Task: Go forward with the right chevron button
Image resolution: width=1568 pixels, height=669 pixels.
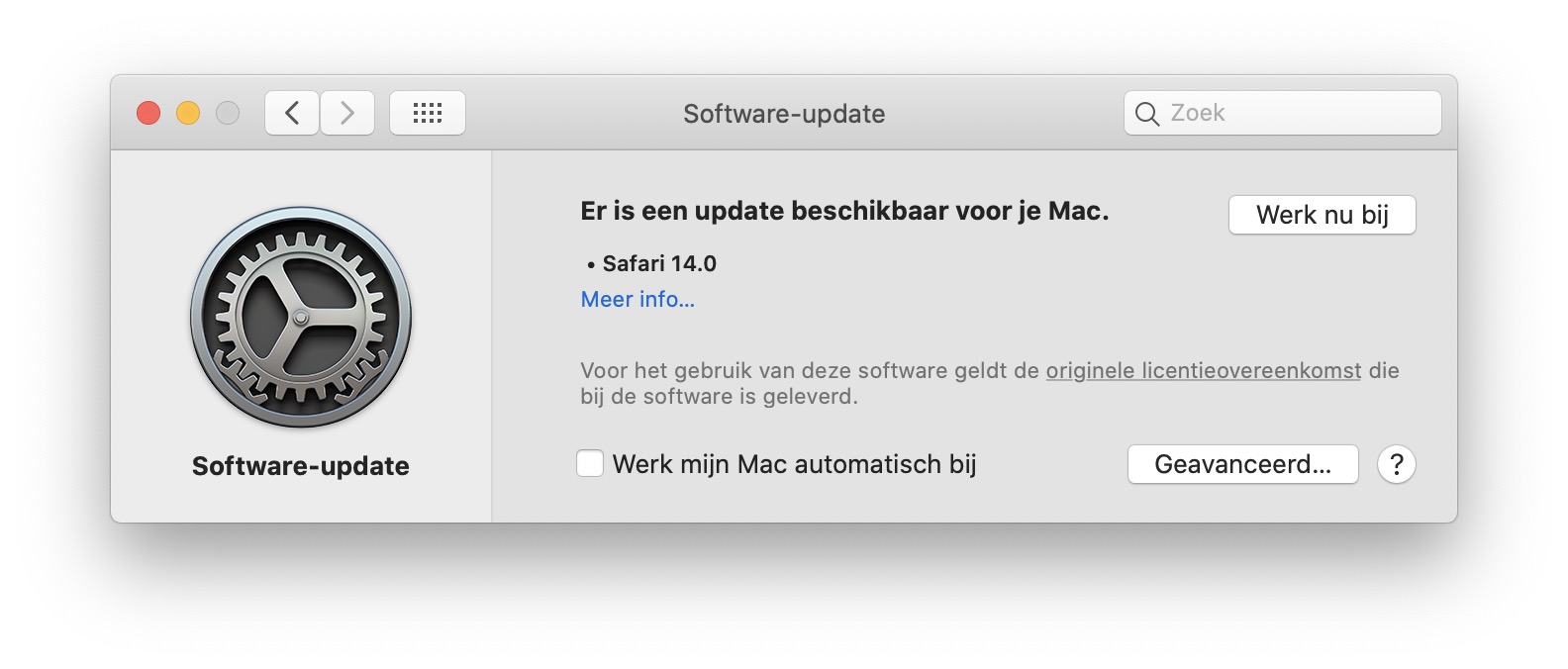Action: (347, 113)
